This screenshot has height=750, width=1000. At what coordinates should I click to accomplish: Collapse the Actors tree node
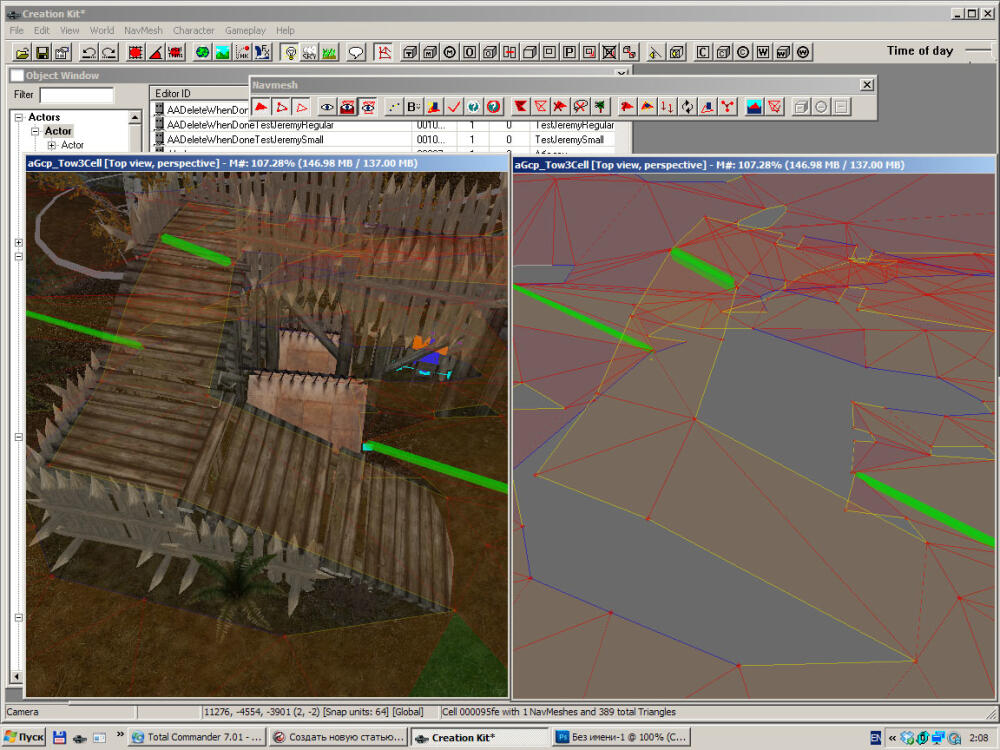point(19,117)
